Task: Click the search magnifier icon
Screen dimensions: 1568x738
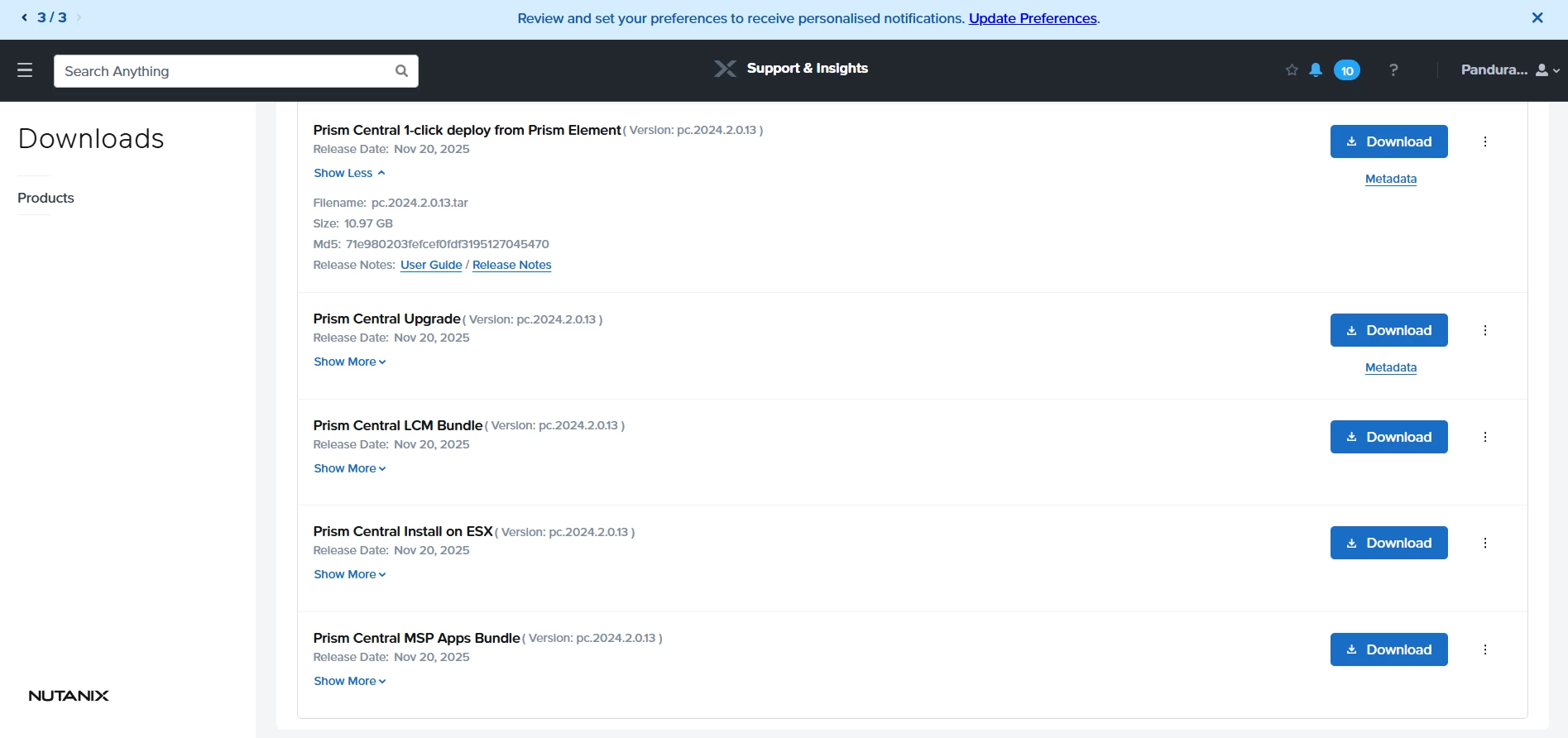Action: coord(401,71)
